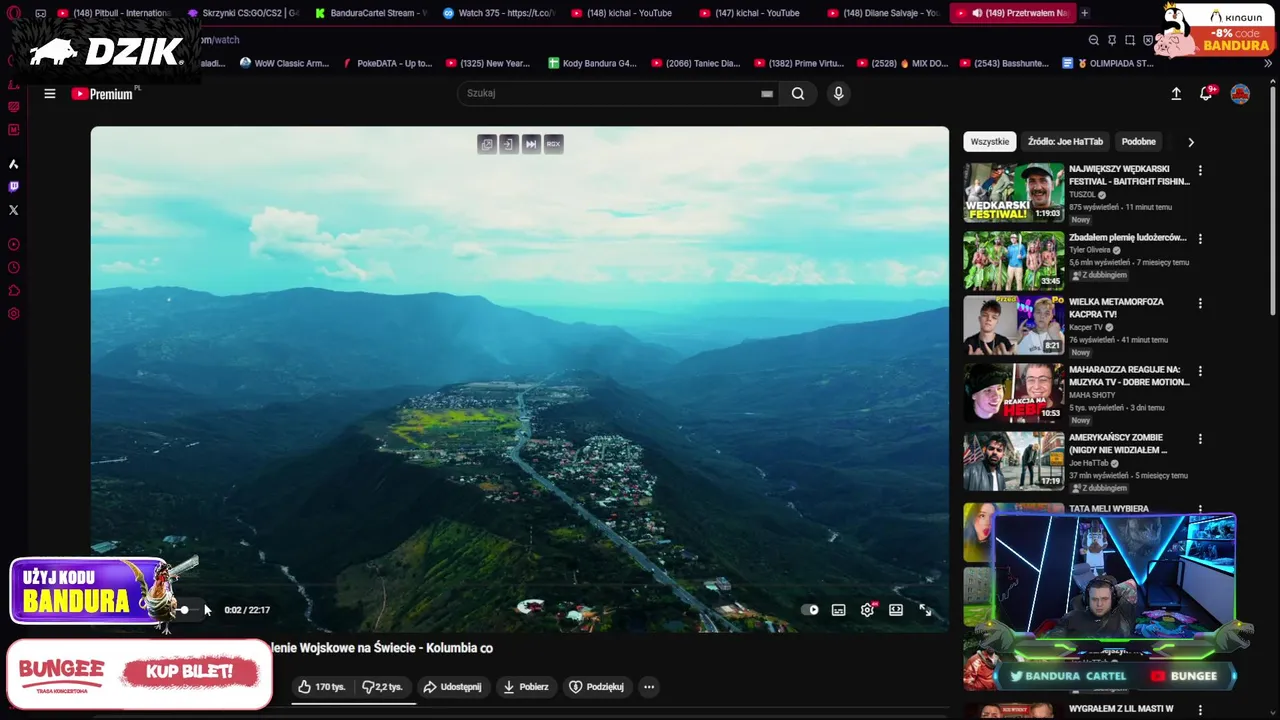Open options for WIELKA METAMORFOZA KACPRA TV

tap(1200, 303)
